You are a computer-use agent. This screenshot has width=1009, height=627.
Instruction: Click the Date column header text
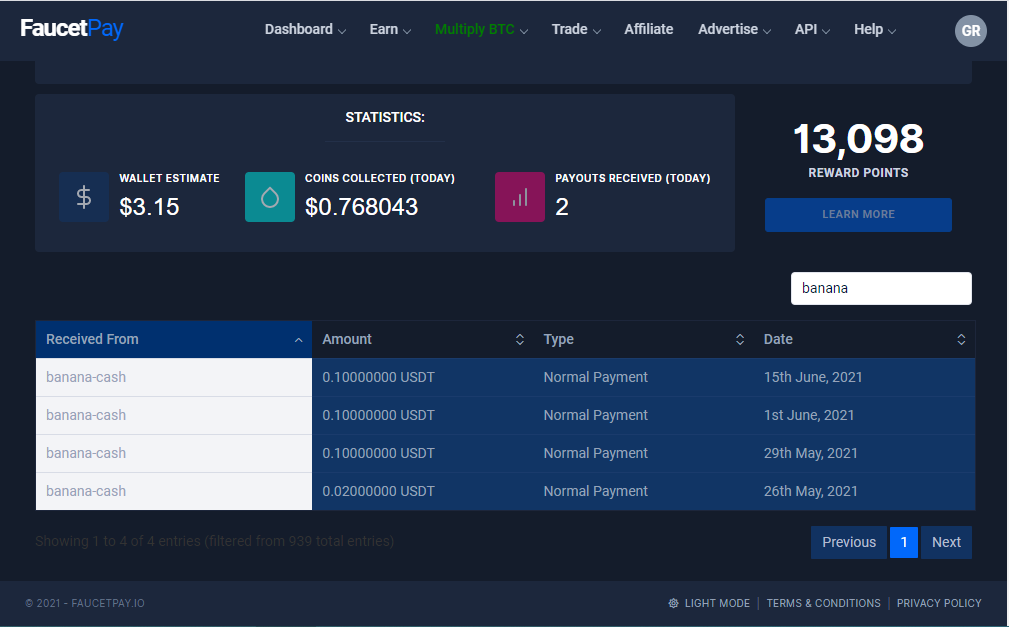coord(778,339)
